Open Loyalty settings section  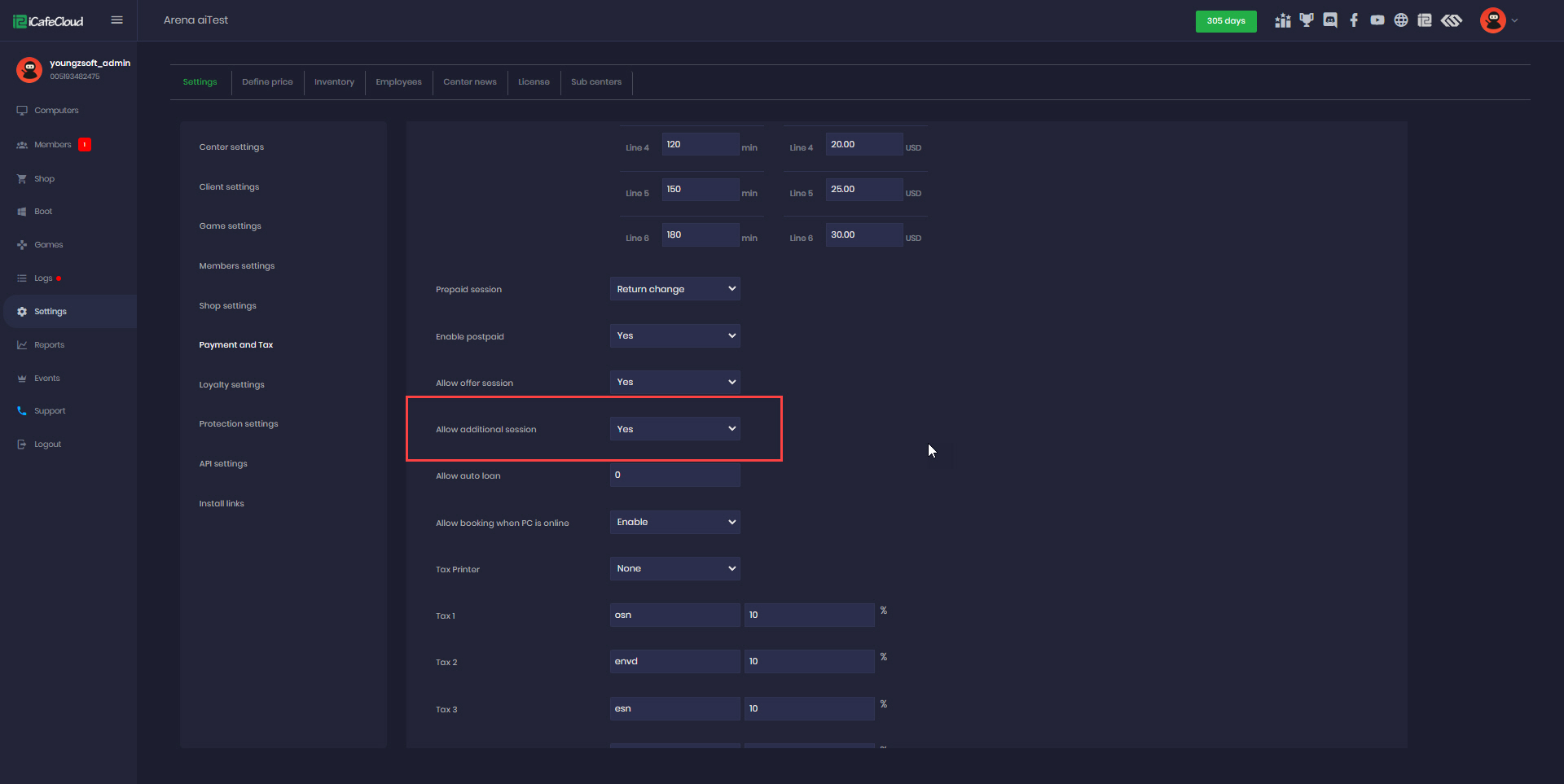(232, 385)
